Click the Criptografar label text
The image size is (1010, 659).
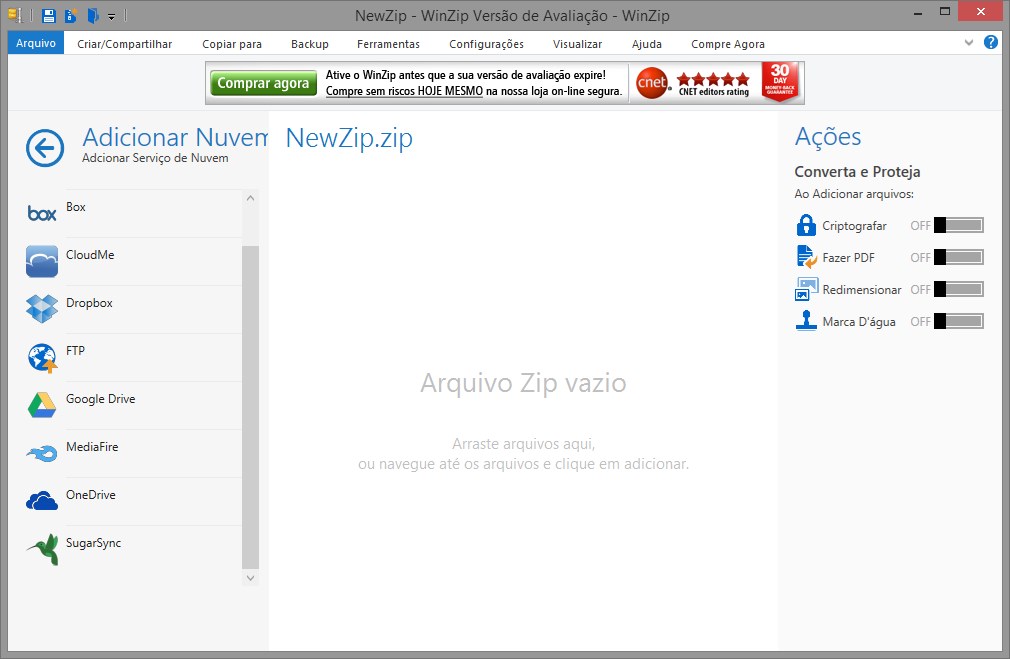(854, 225)
